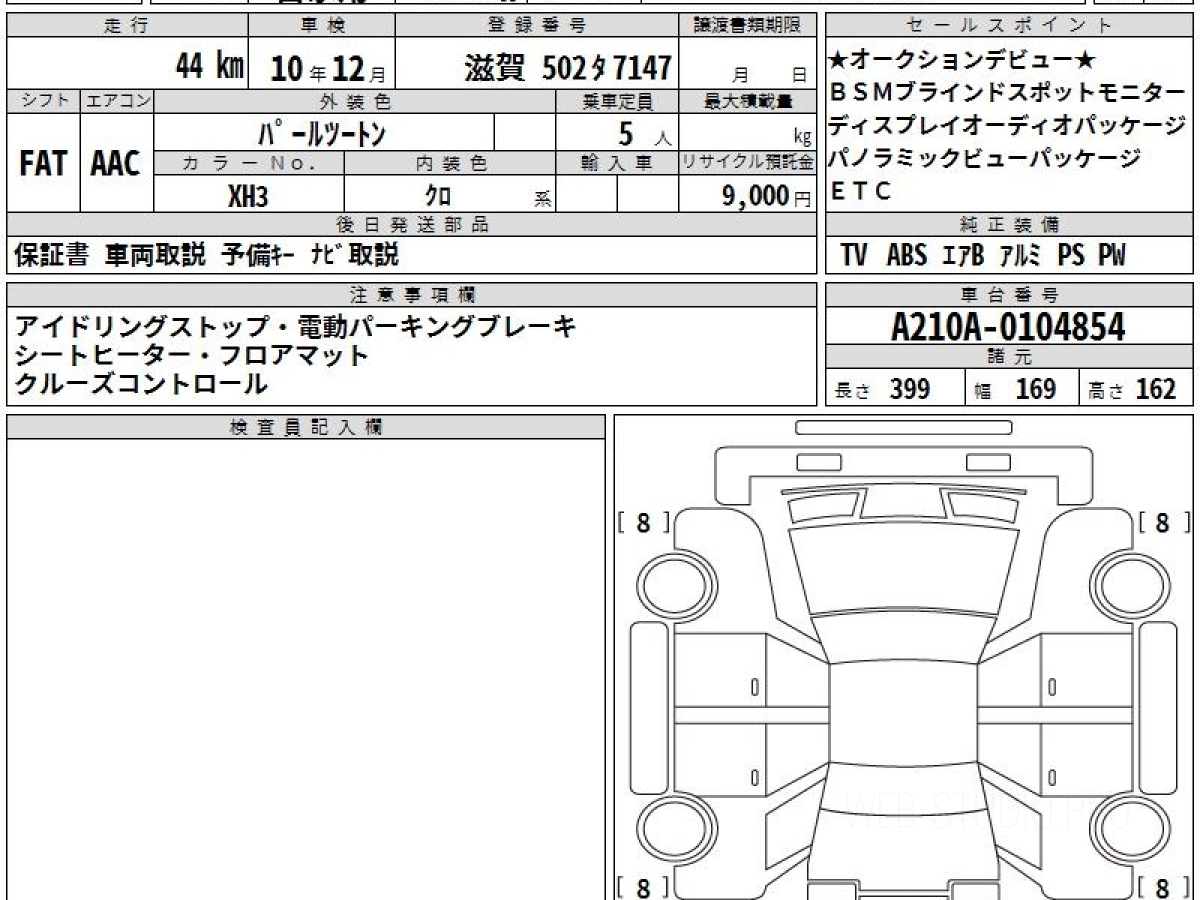Click the 最大積載量 header

748,100
